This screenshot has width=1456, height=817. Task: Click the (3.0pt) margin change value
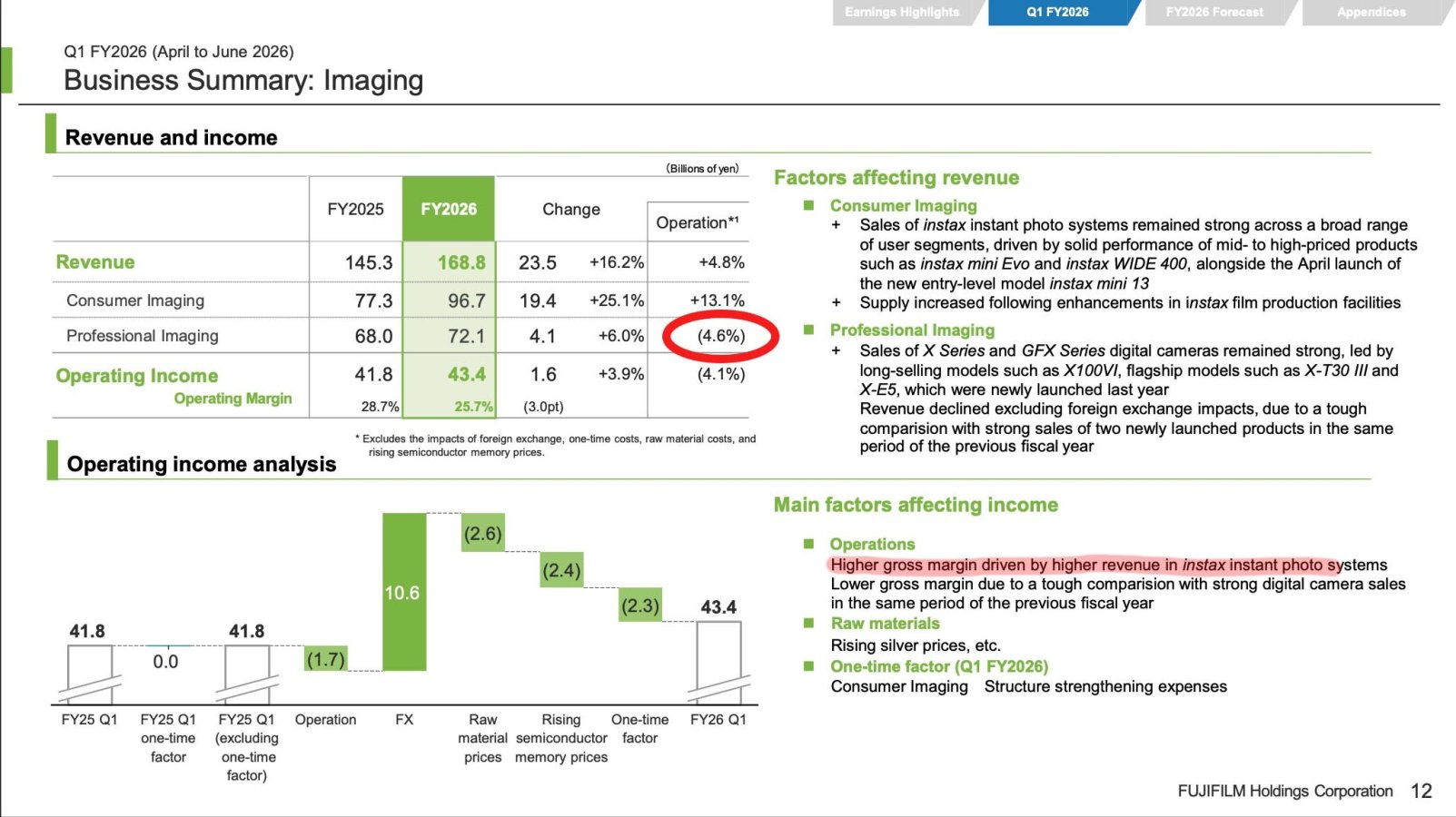tap(543, 407)
